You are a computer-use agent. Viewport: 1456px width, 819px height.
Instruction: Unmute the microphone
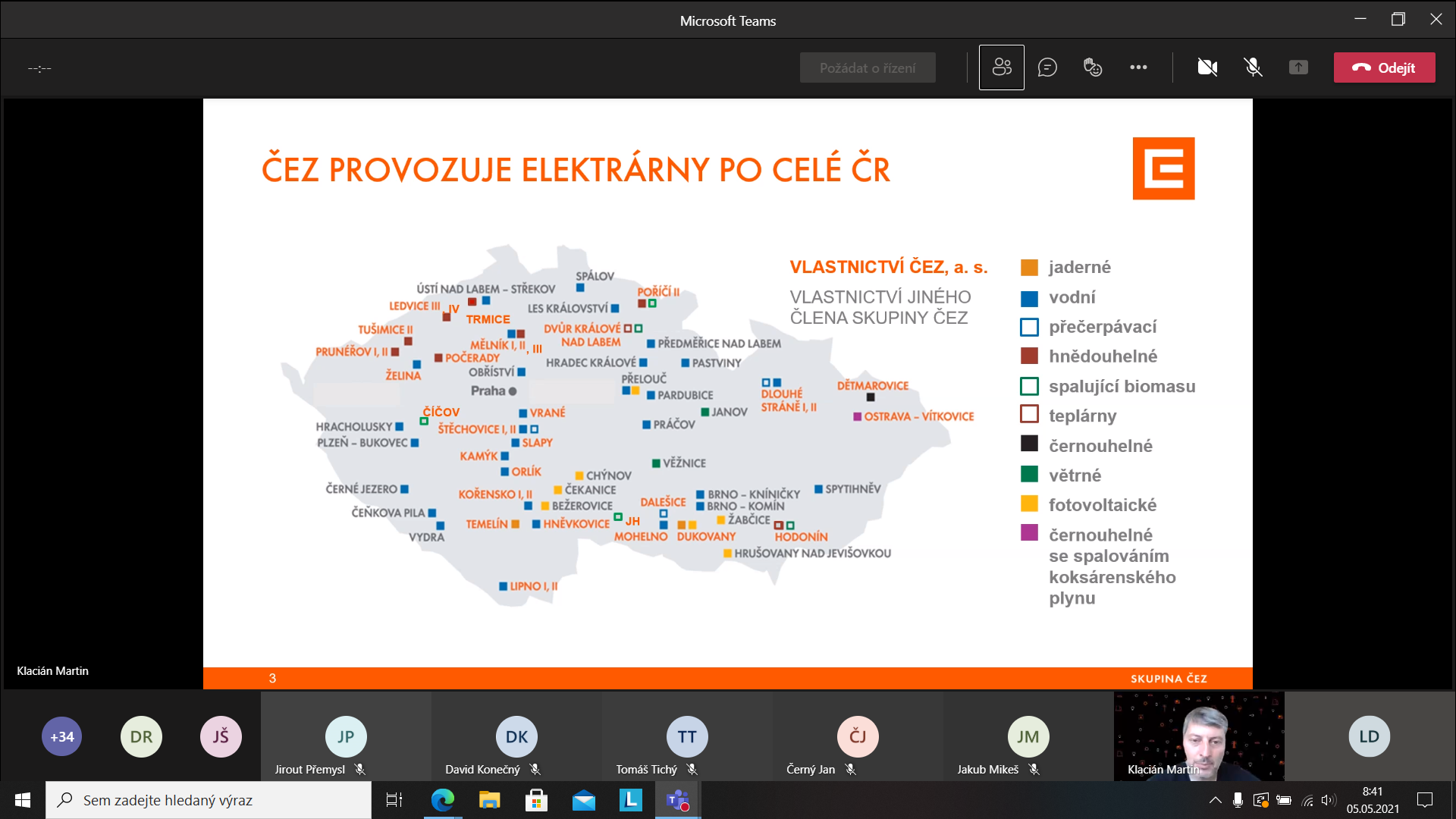1253,67
